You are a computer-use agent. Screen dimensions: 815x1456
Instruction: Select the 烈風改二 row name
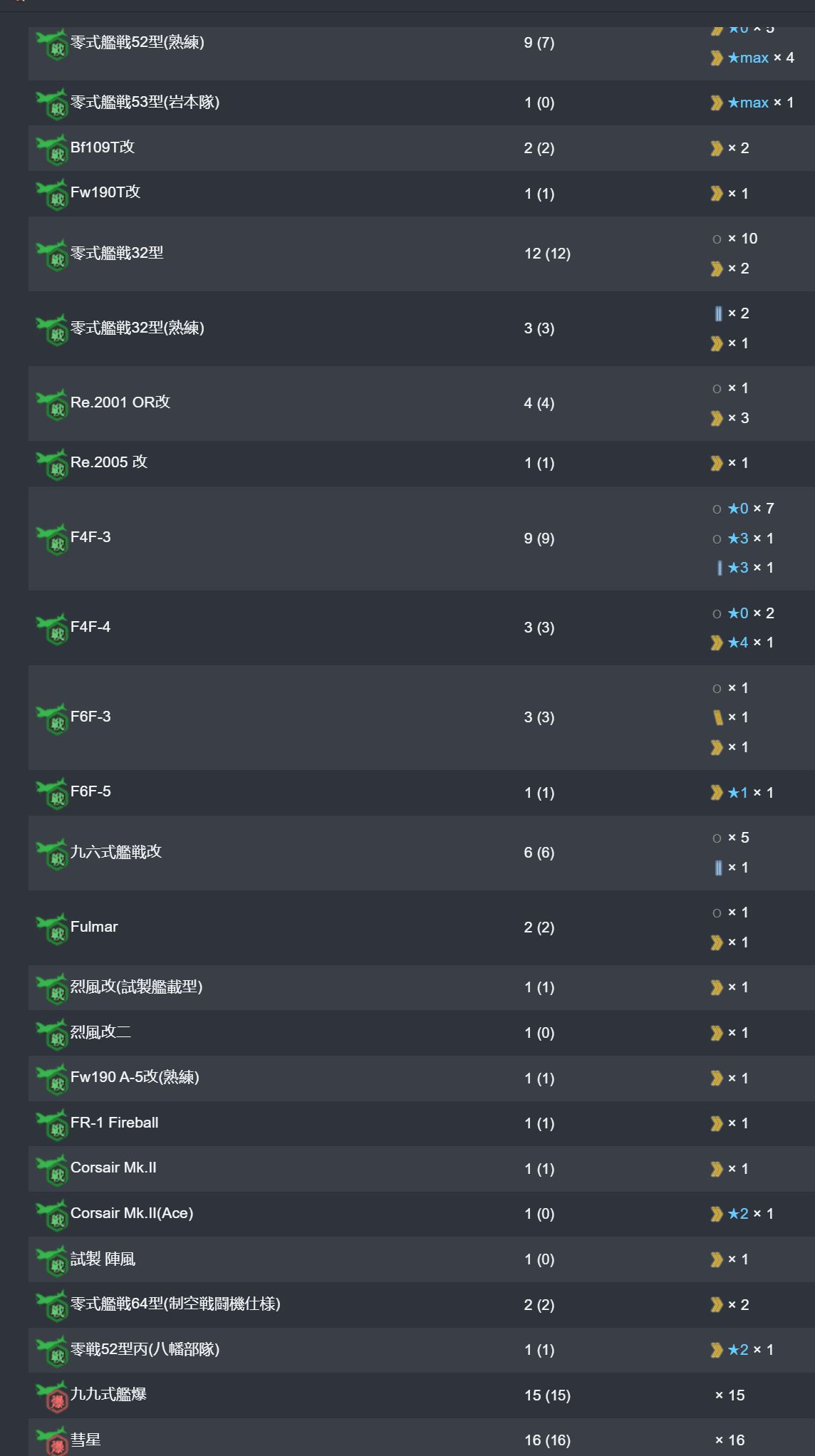(x=100, y=1032)
